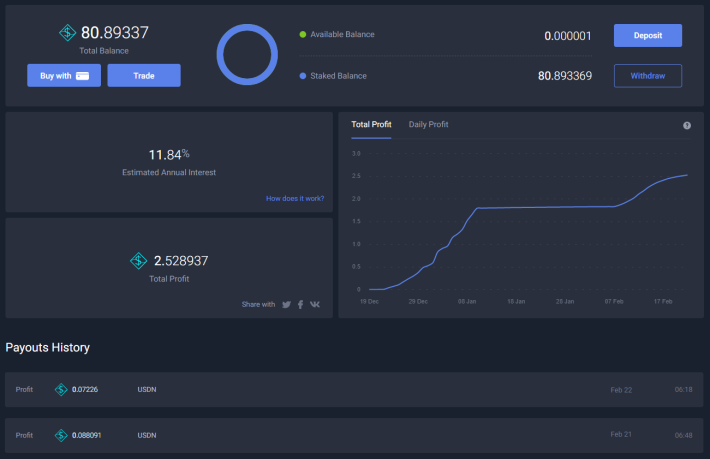Click the balance ring chart
This screenshot has height=459, width=710.
[x=247, y=55]
